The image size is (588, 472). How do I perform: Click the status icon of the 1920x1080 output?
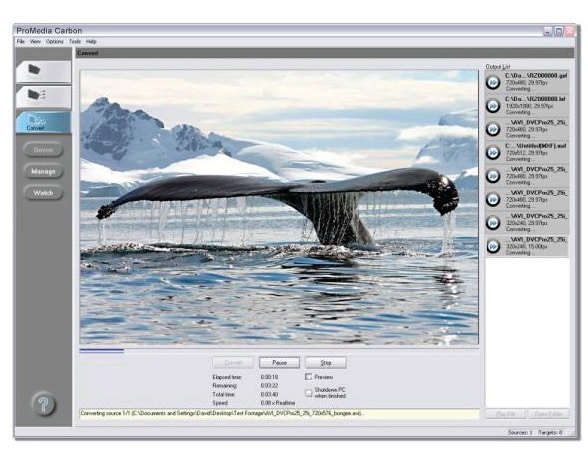493,106
